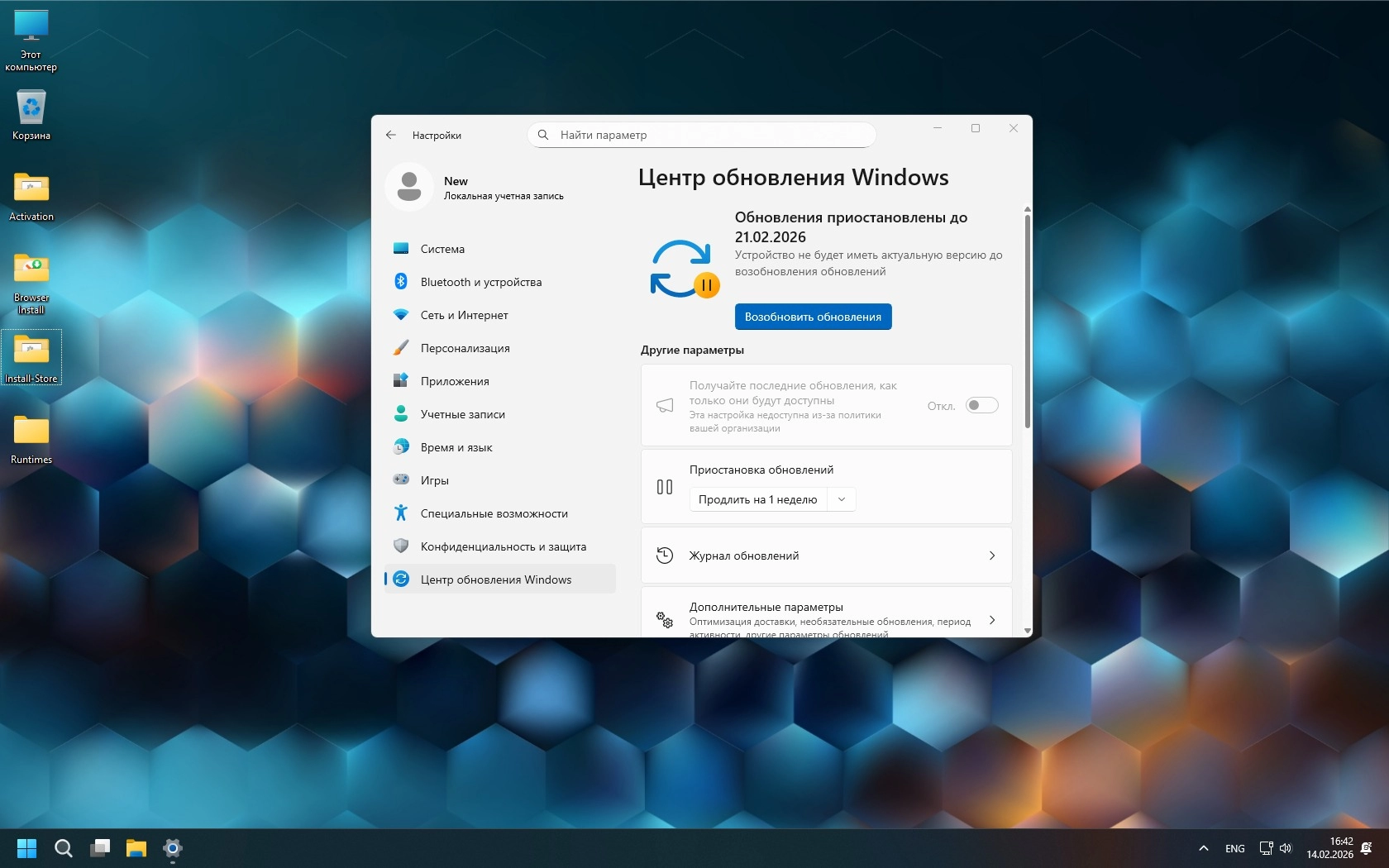Open the Корзина recycle bin desktop icon

(31, 115)
